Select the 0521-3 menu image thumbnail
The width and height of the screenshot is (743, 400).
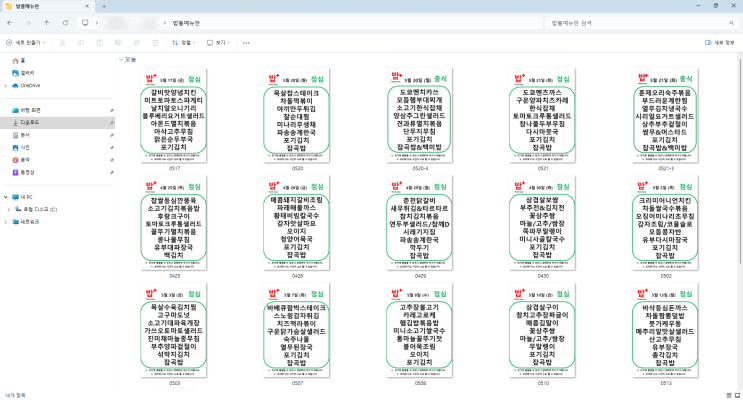[665, 116]
